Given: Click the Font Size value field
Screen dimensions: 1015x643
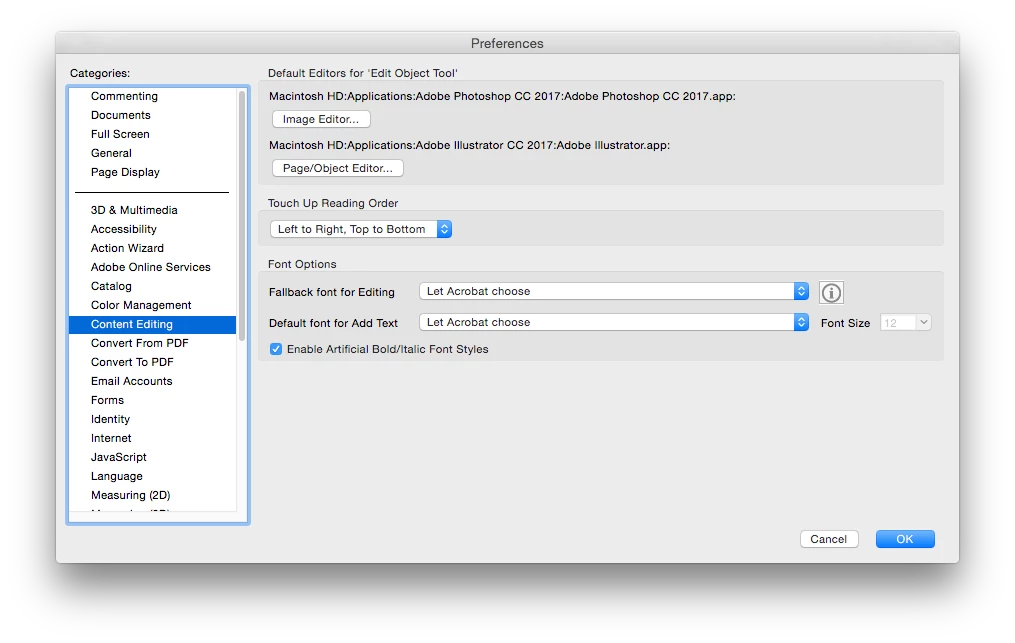Looking at the screenshot, I should pos(898,322).
